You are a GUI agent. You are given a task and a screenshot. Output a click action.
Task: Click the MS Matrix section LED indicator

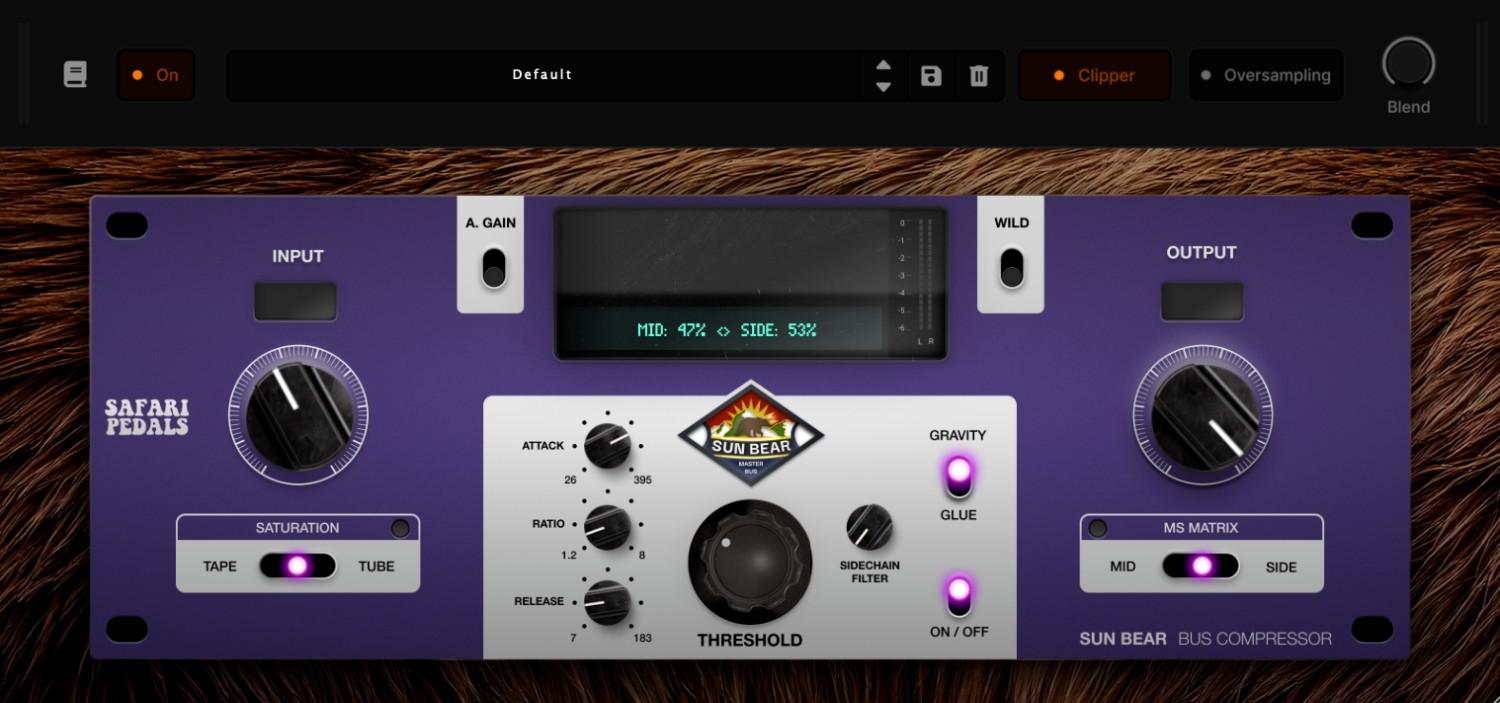click(x=1098, y=528)
